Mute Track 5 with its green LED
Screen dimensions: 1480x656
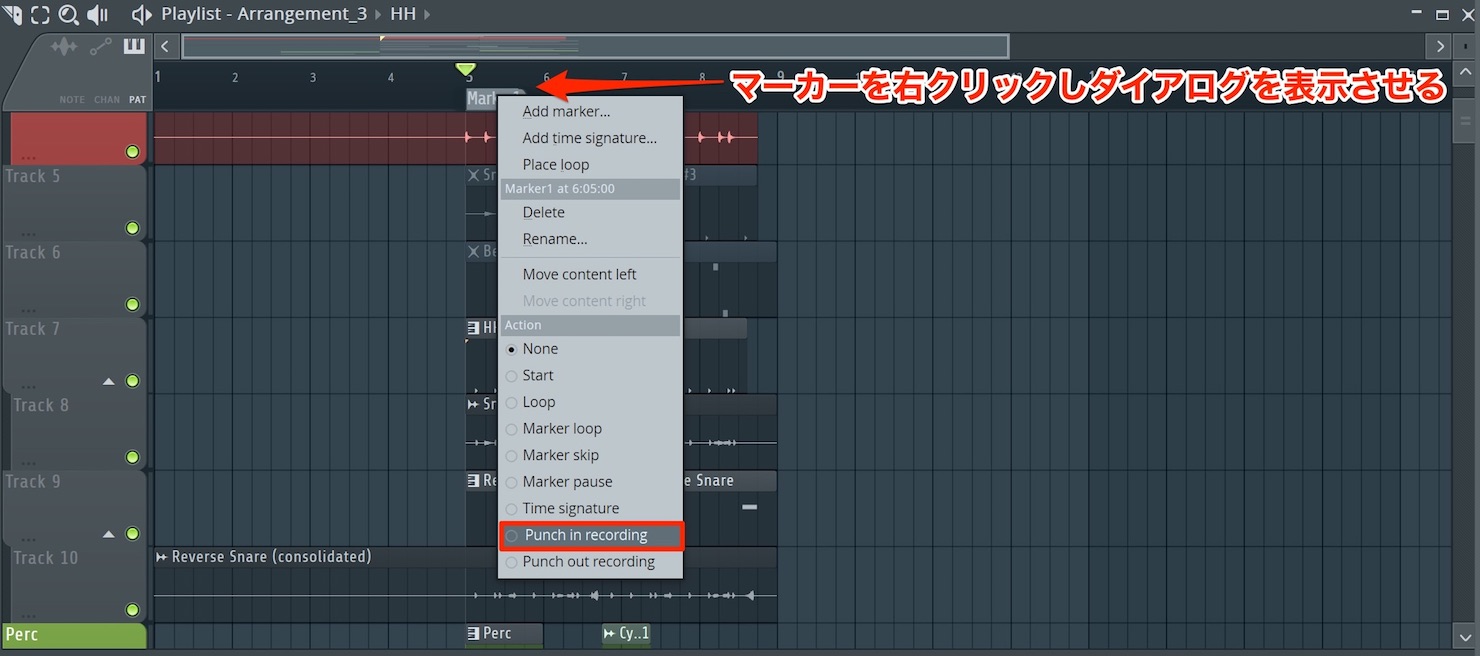132,228
